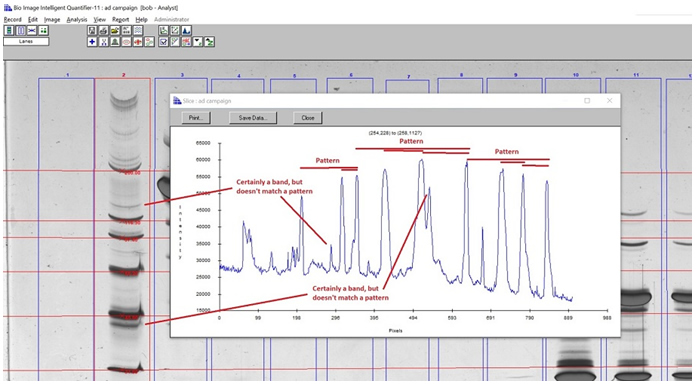The width and height of the screenshot is (697, 385).
Task: Click the green peak toolbar icon
Action: (115, 42)
